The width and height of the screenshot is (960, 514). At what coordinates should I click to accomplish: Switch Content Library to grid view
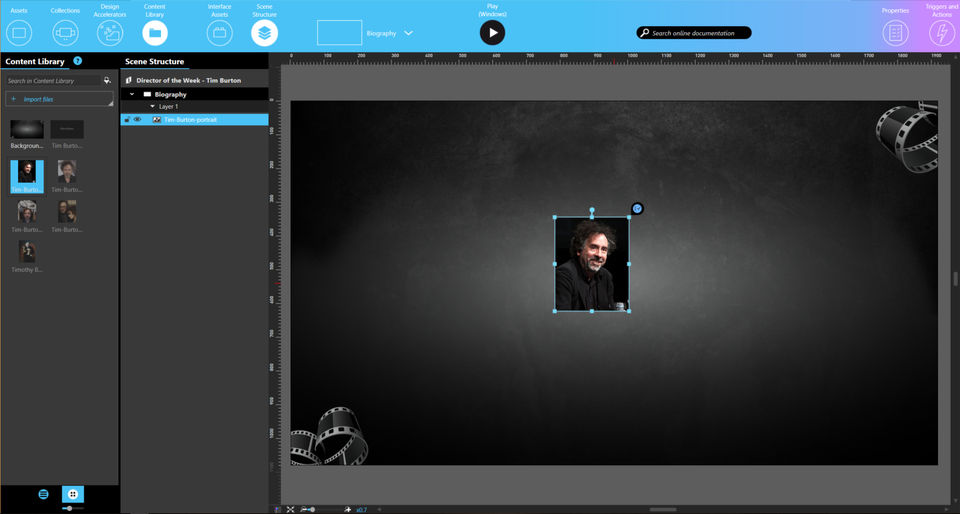coord(73,494)
